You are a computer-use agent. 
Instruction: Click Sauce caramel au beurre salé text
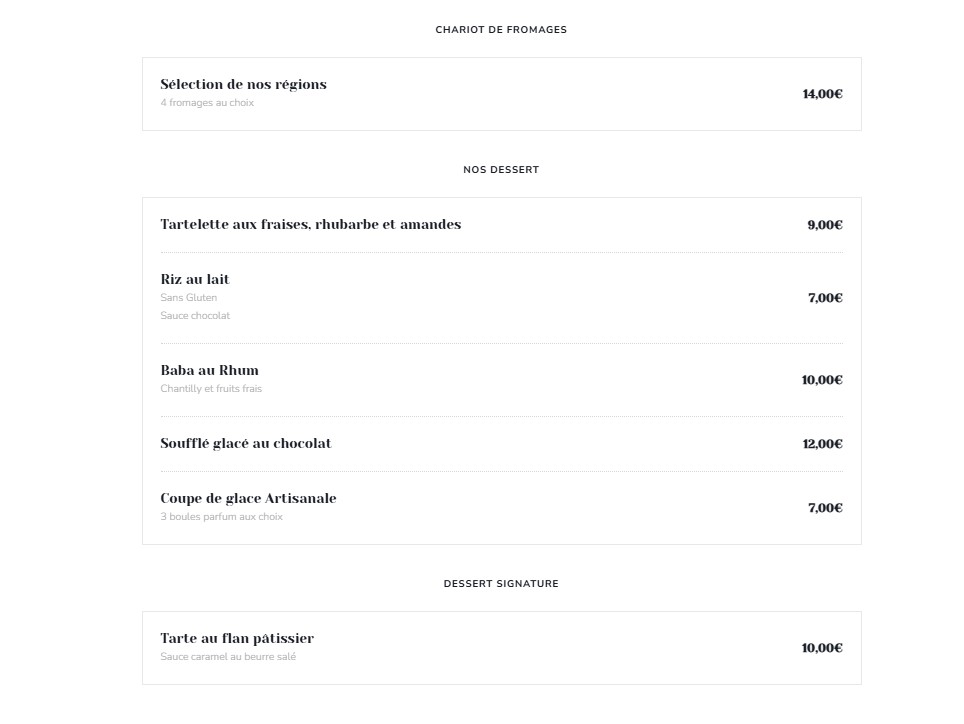pyautogui.click(x=228, y=656)
